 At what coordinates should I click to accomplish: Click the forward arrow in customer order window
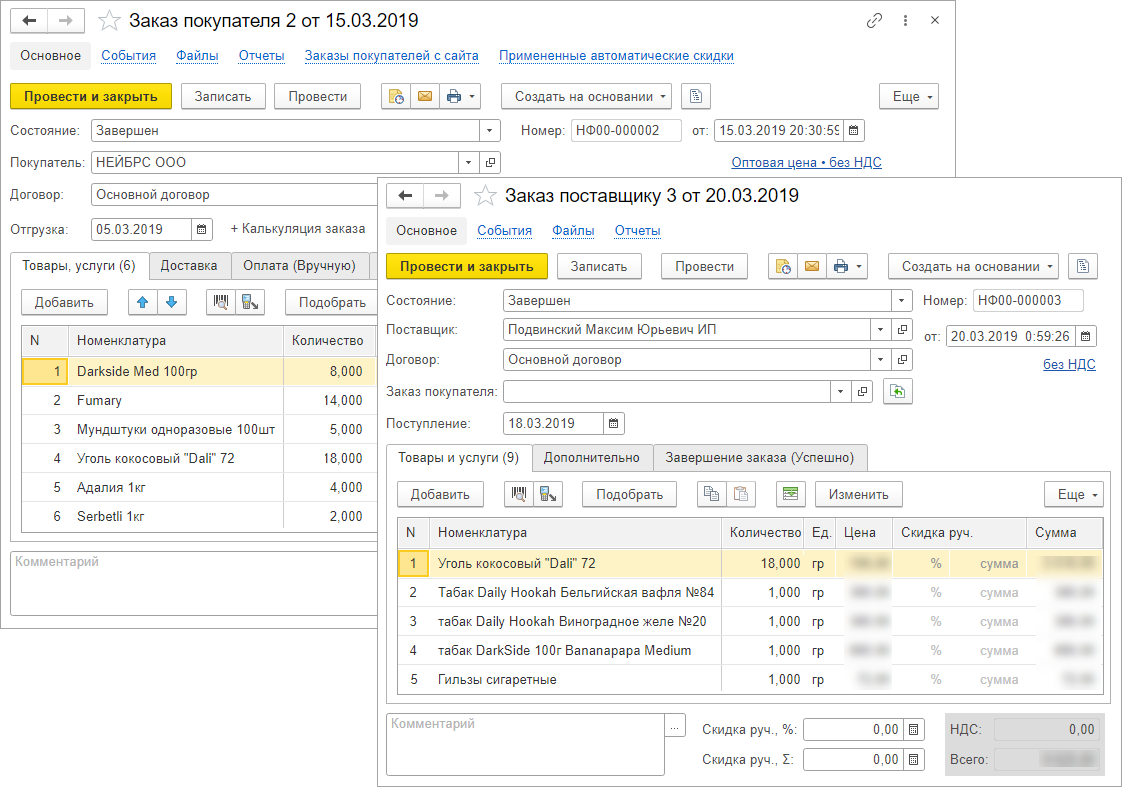coord(66,21)
